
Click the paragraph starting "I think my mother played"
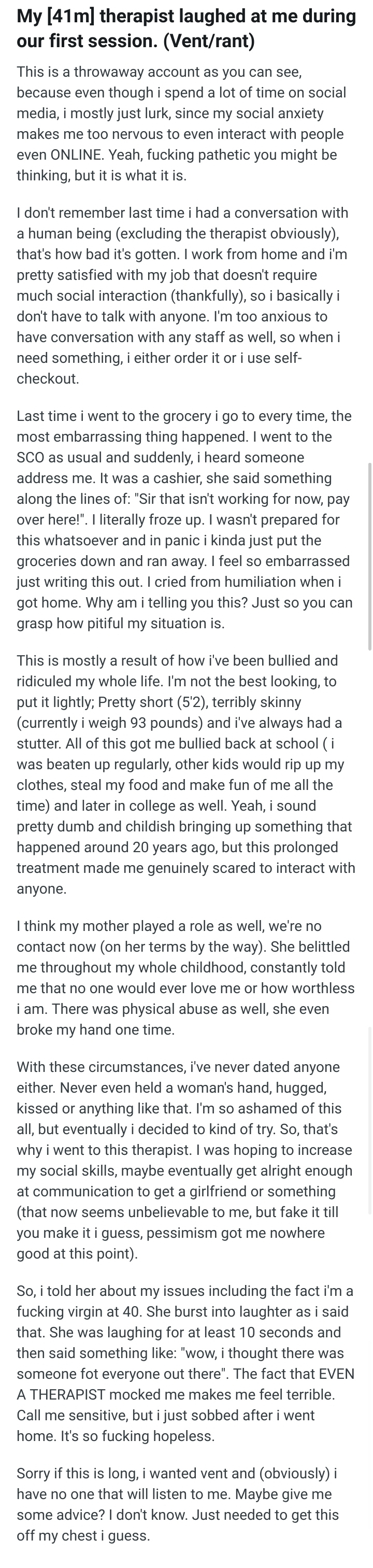185,978
